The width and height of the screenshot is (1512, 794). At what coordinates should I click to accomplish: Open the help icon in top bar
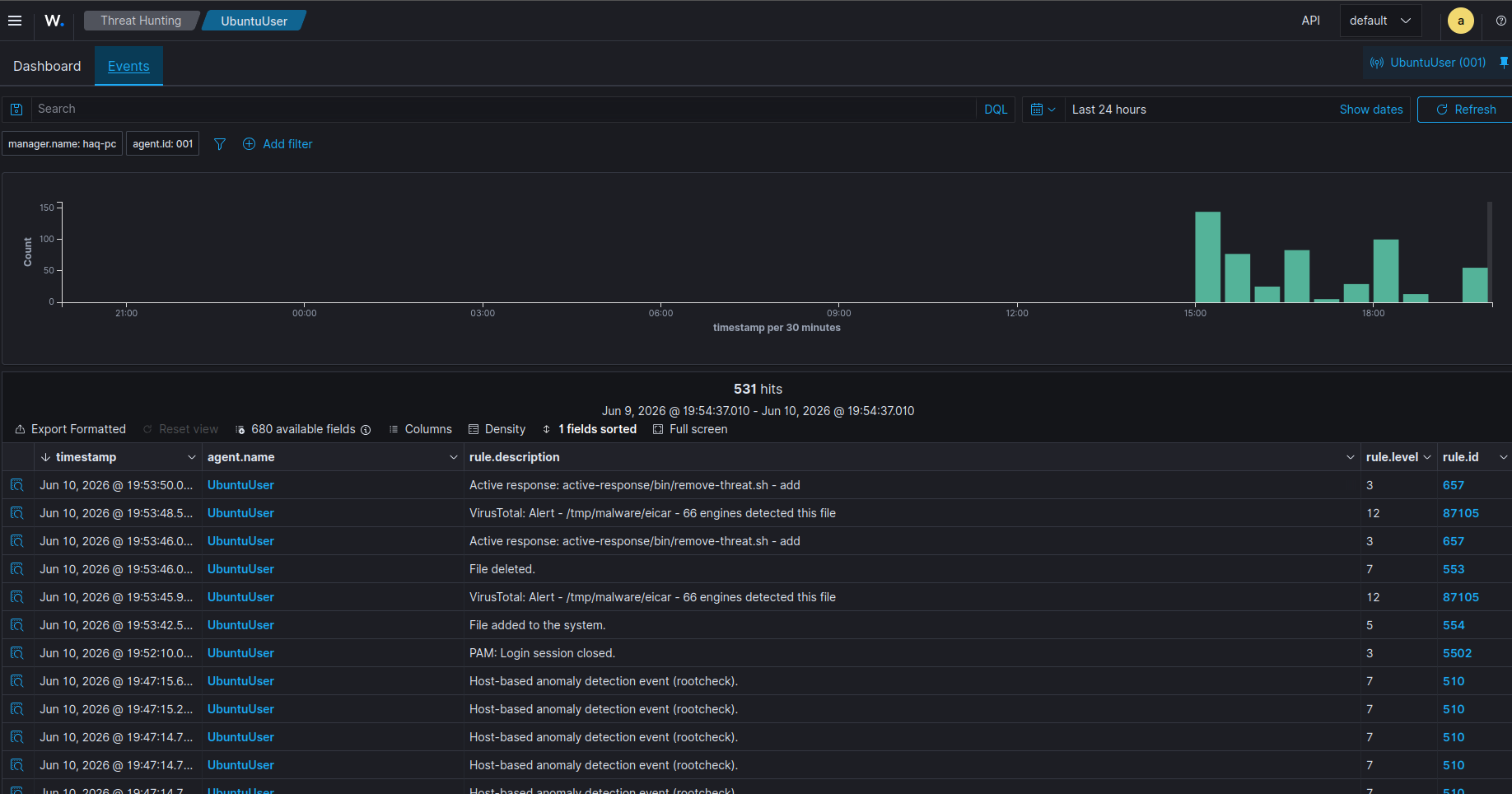(x=1501, y=21)
